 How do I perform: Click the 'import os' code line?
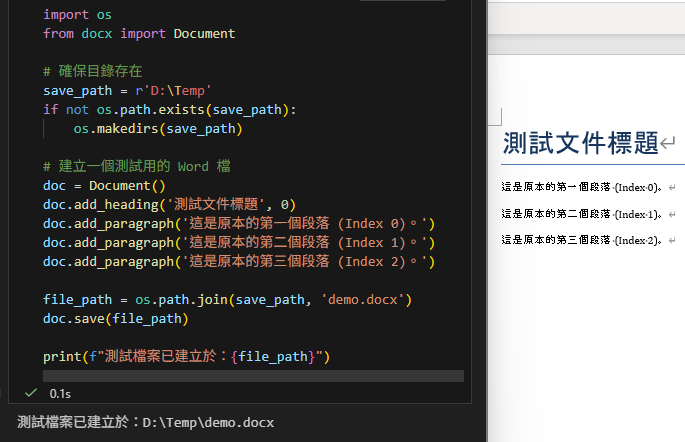[x=77, y=15]
